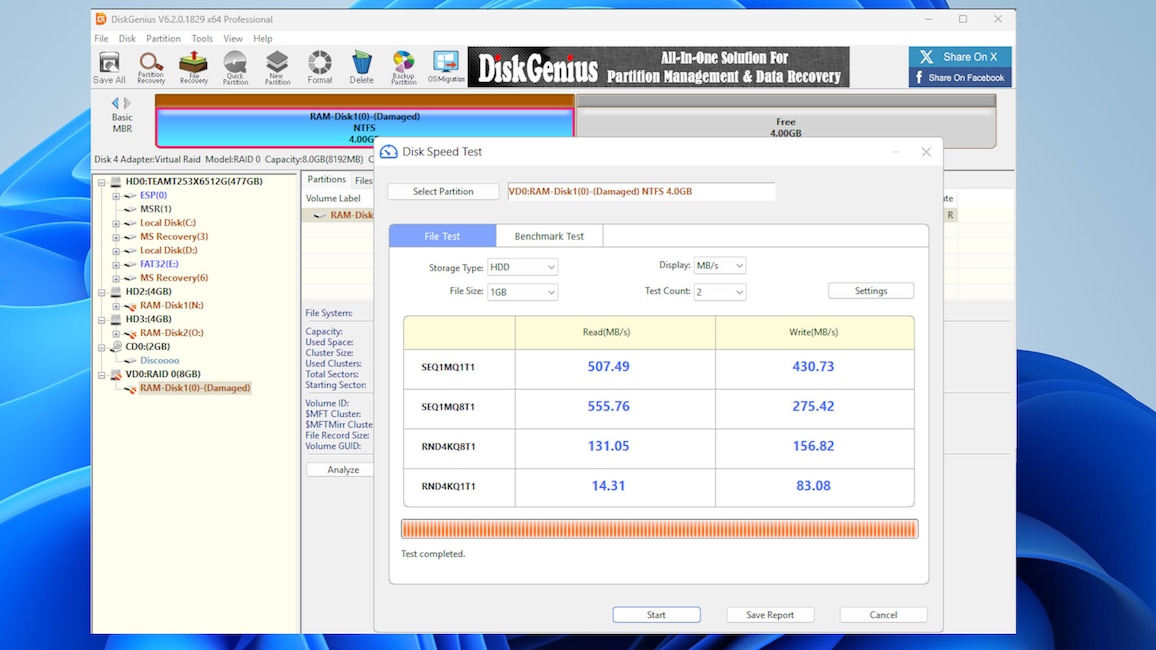Select the Partitions tab in main window
This screenshot has height=650, width=1156.
pos(326,180)
